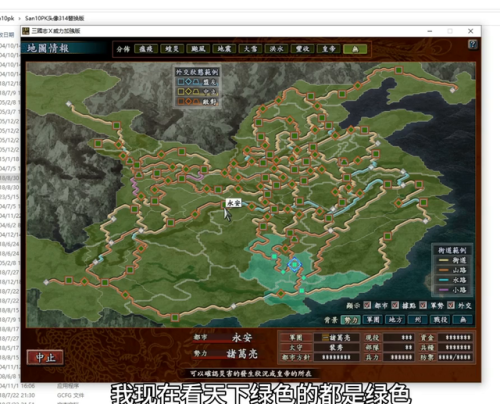Select the blue-highlighted city marker in teal territory

pyautogui.click(x=294, y=265)
